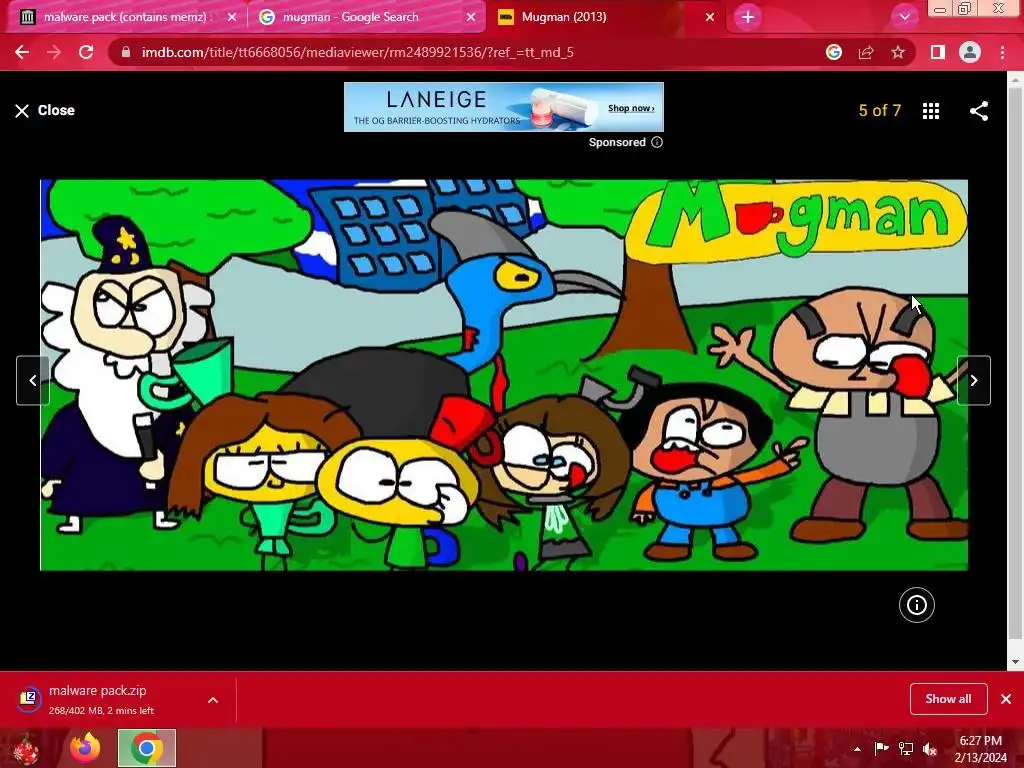Open a new browser tab

pos(748,17)
